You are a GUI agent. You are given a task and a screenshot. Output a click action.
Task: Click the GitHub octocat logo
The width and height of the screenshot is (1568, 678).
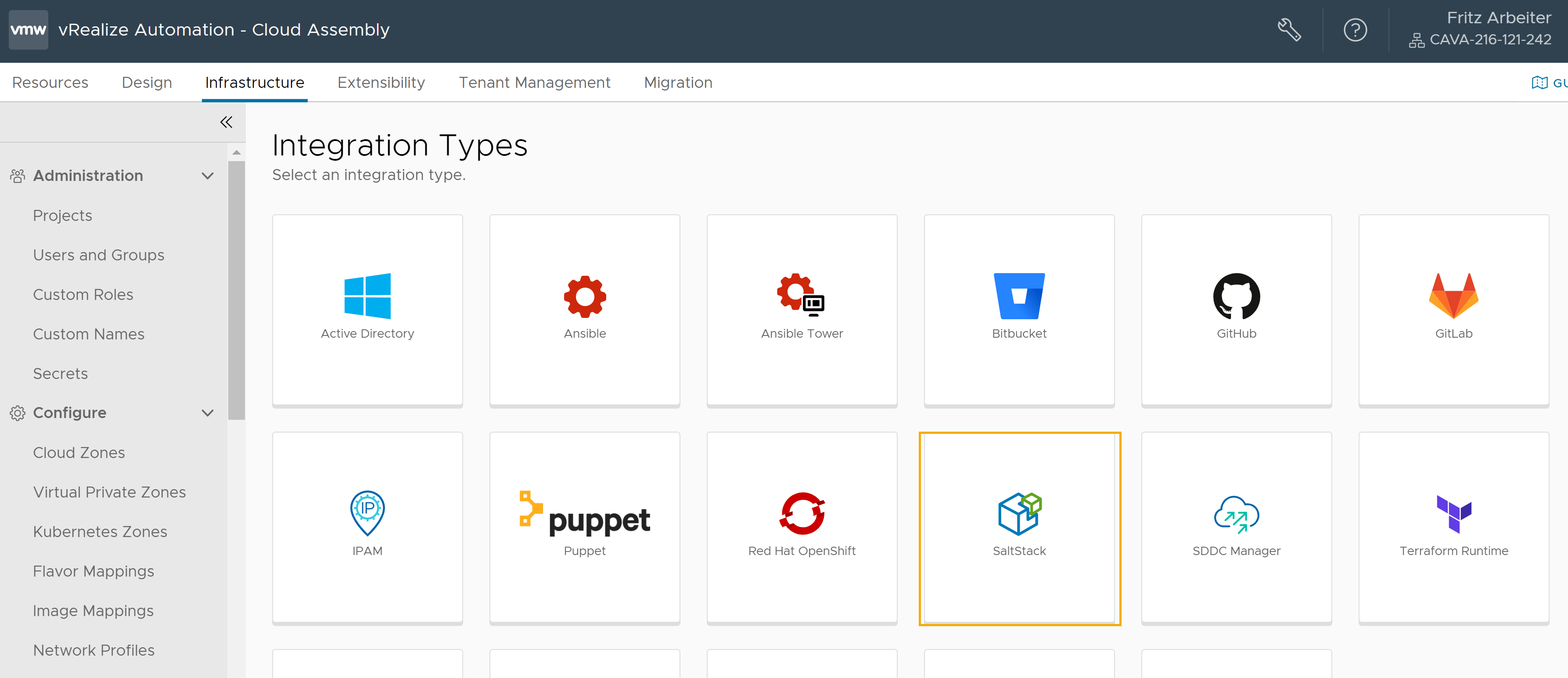tap(1237, 296)
